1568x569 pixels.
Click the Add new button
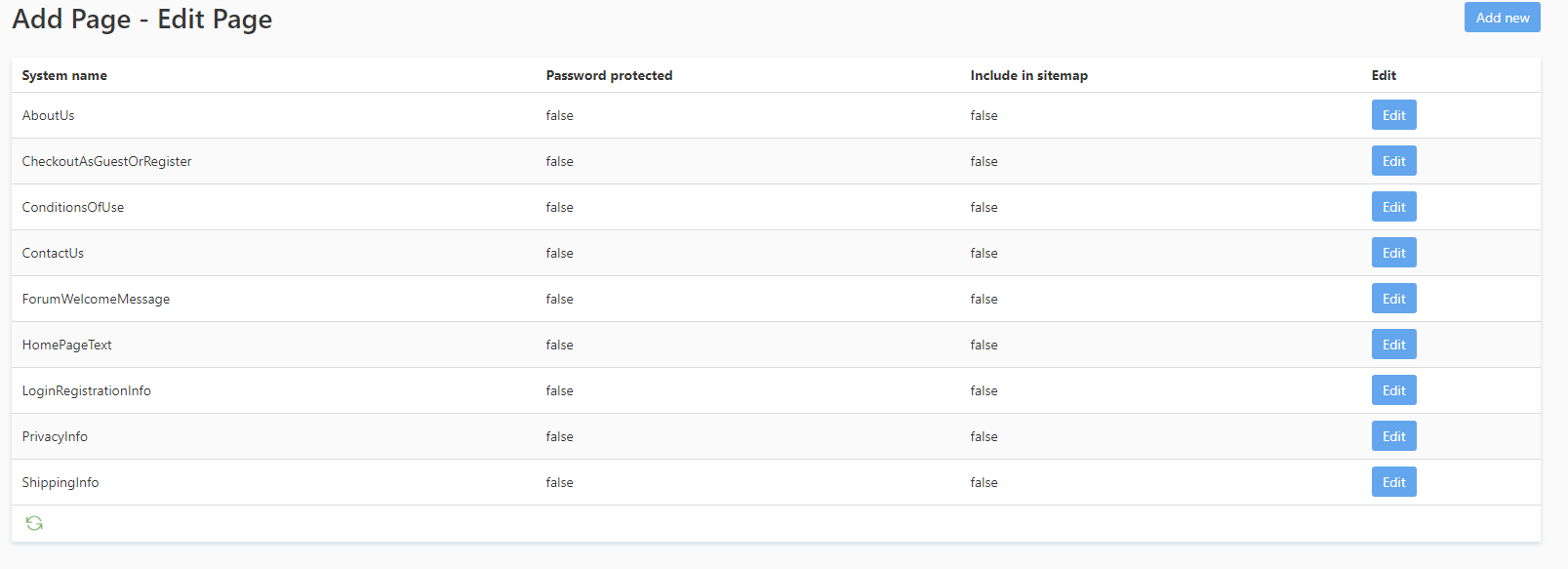(x=1502, y=18)
